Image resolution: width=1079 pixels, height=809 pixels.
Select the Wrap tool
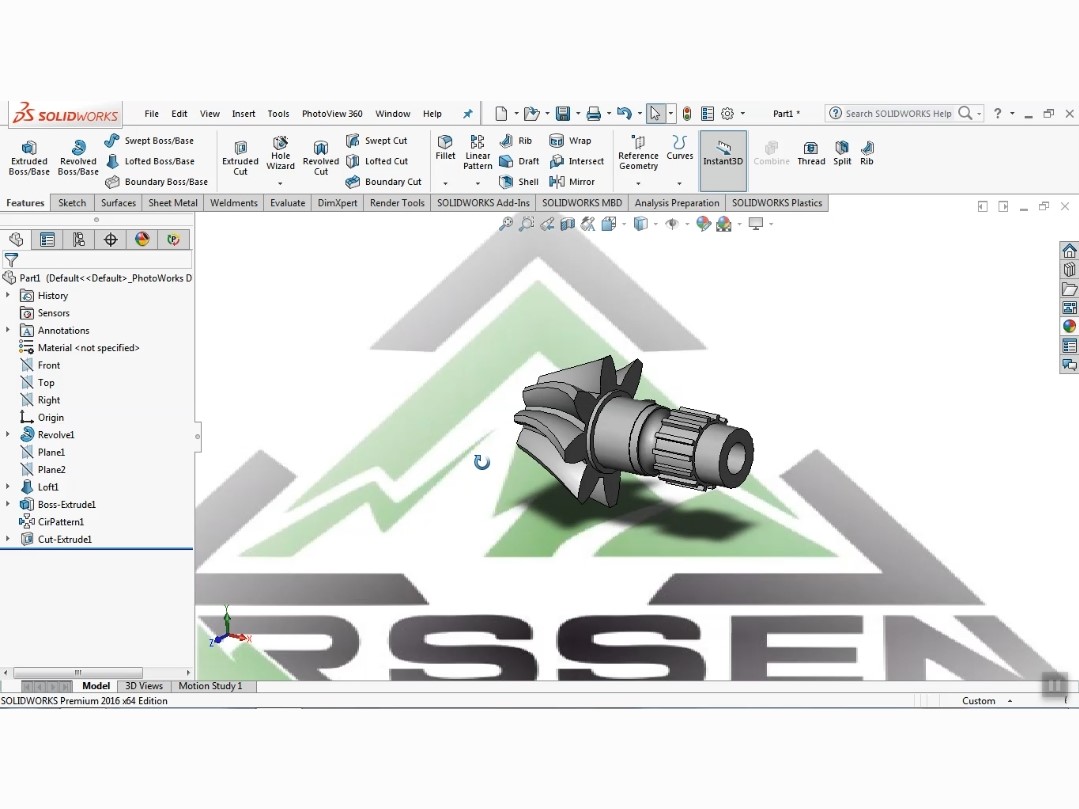(x=570, y=140)
